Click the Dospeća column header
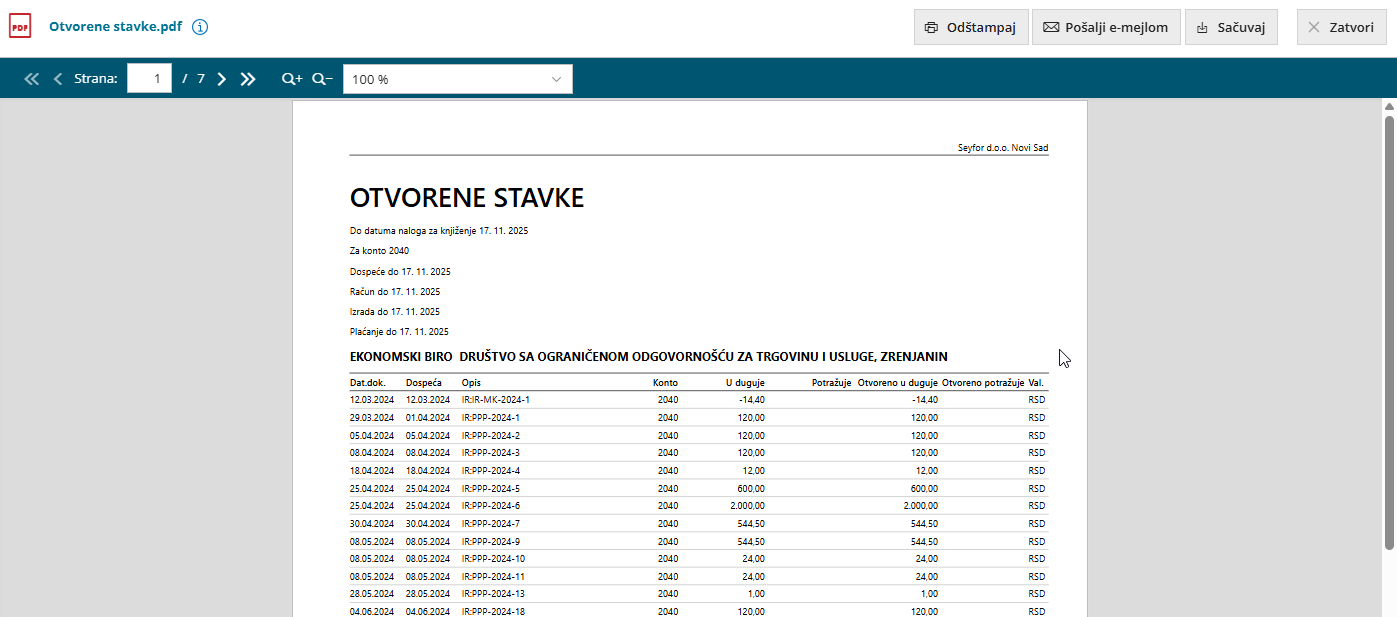The height and width of the screenshot is (617, 1397). point(424,383)
